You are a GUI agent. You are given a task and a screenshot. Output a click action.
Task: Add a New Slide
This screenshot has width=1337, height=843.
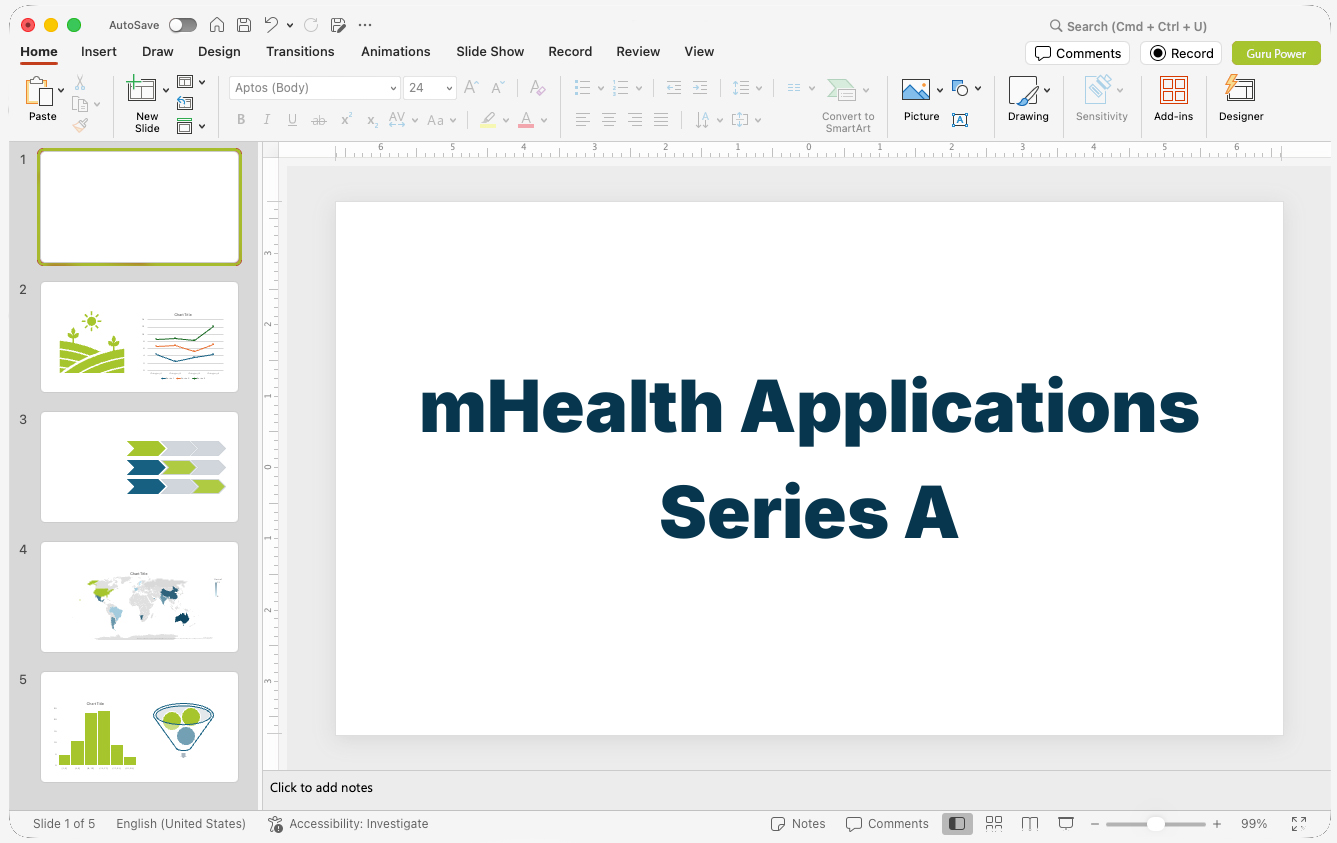coord(142,89)
